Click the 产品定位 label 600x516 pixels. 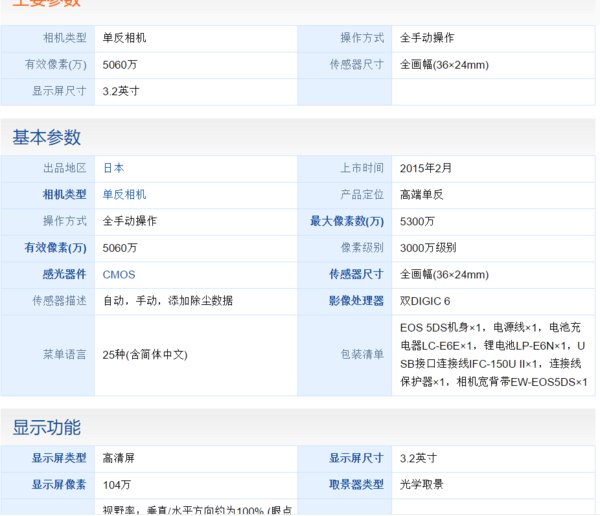coord(362,194)
